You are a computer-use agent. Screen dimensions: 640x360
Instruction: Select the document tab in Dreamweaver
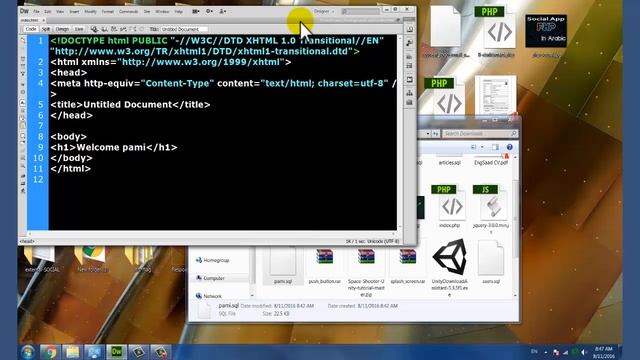pyautogui.click(x=33, y=20)
